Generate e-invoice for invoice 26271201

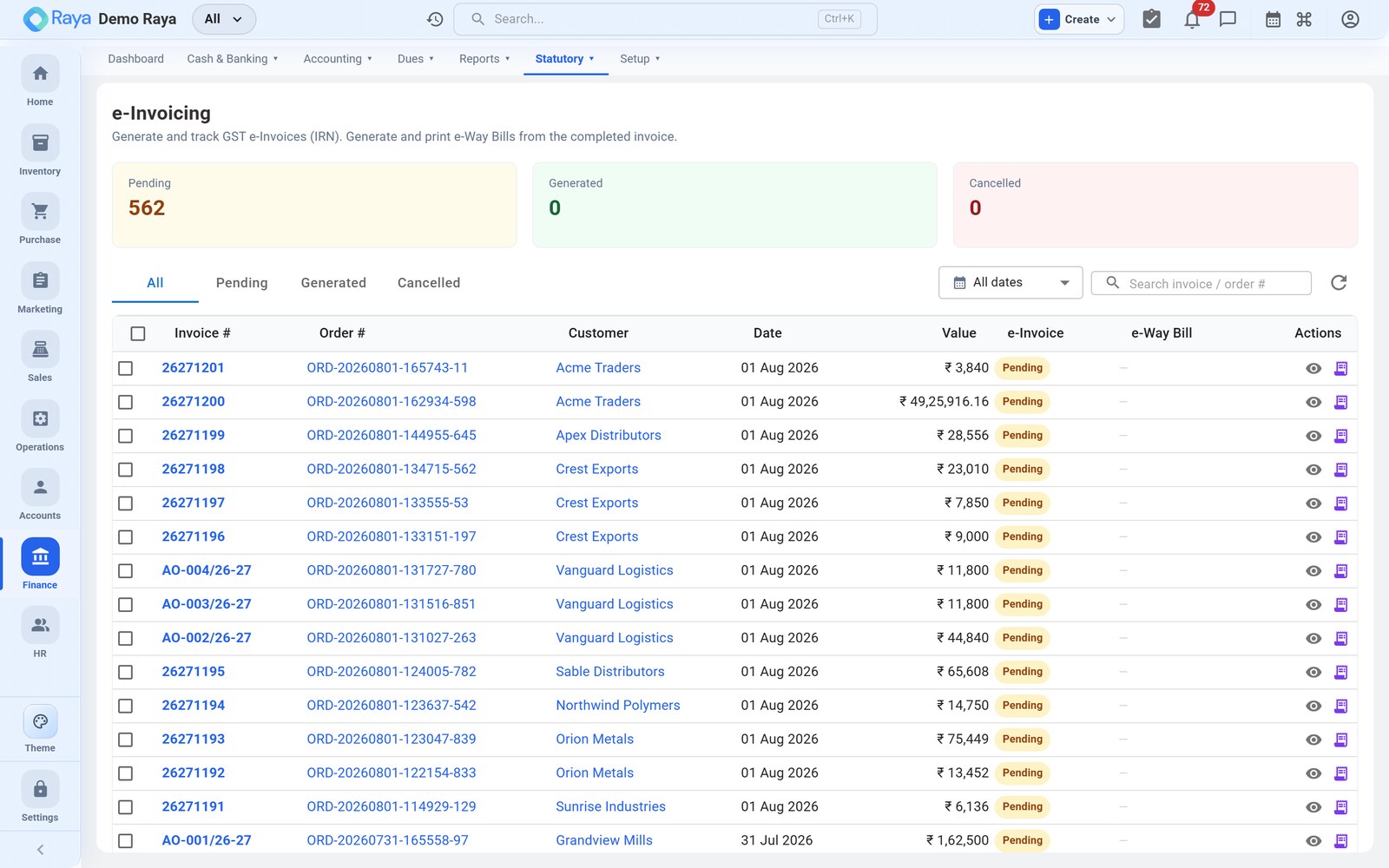1340,368
